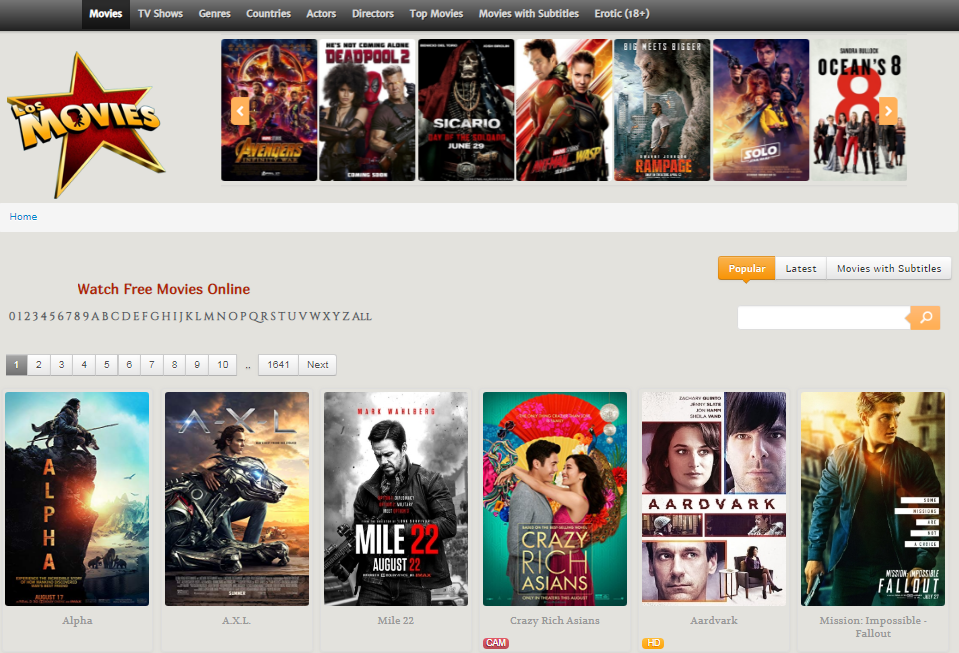Filter movies by letter M

(x=209, y=317)
